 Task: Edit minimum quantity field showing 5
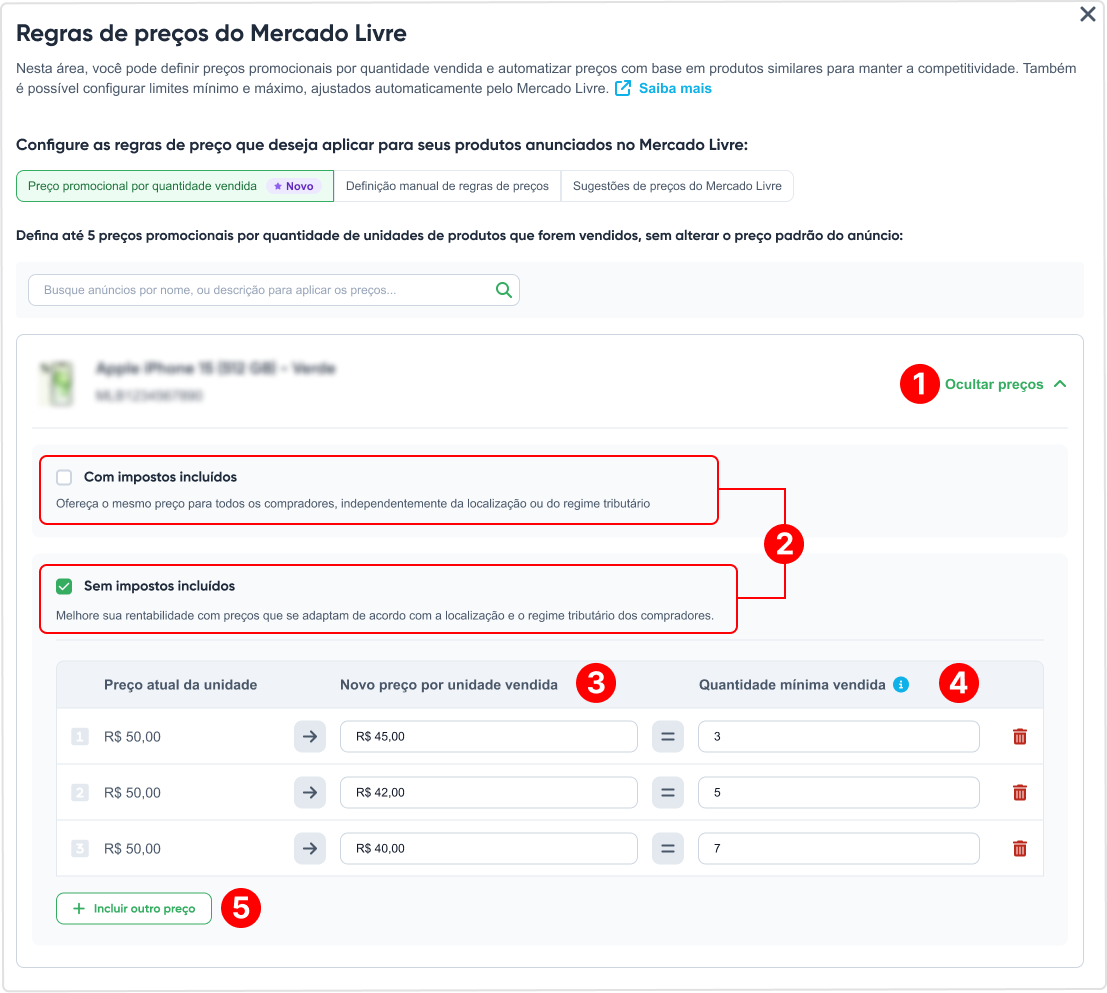(839, 793)
